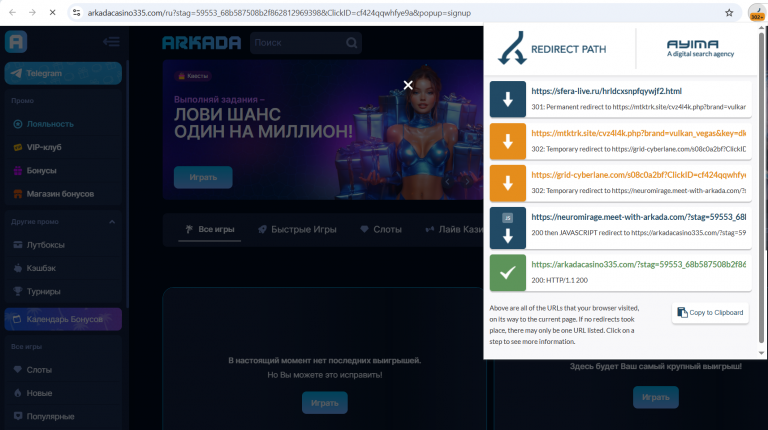Image resolution: width=768 pixels, height=430 pixels.
Task: Click '200: HTTP/1.1 200' status text
Action: pos(559,280)
